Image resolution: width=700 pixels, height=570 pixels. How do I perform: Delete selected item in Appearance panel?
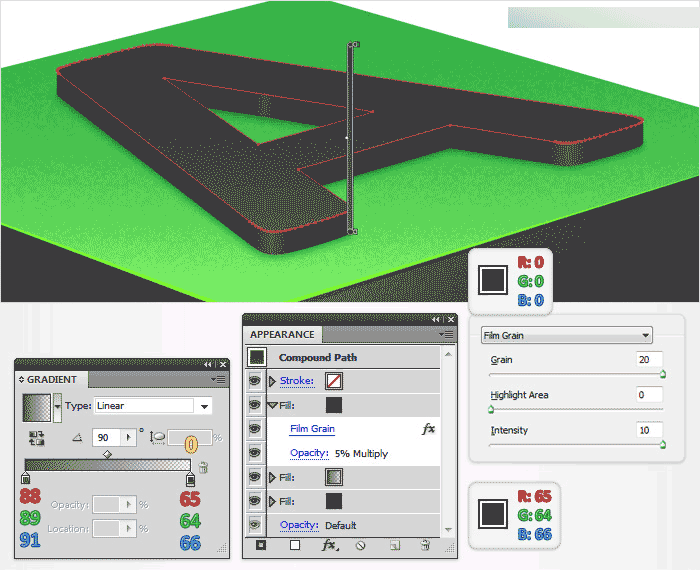pyautogui.click(x=425, y=545)
